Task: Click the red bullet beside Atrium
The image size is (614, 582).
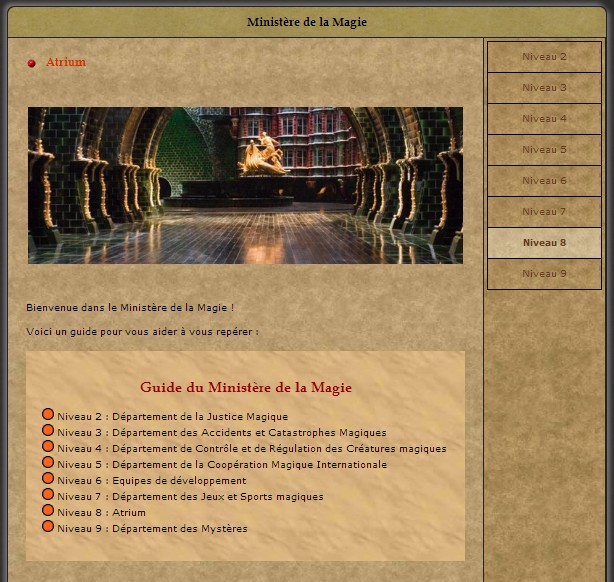Action: pyautogui.click(x=31, y=63)
